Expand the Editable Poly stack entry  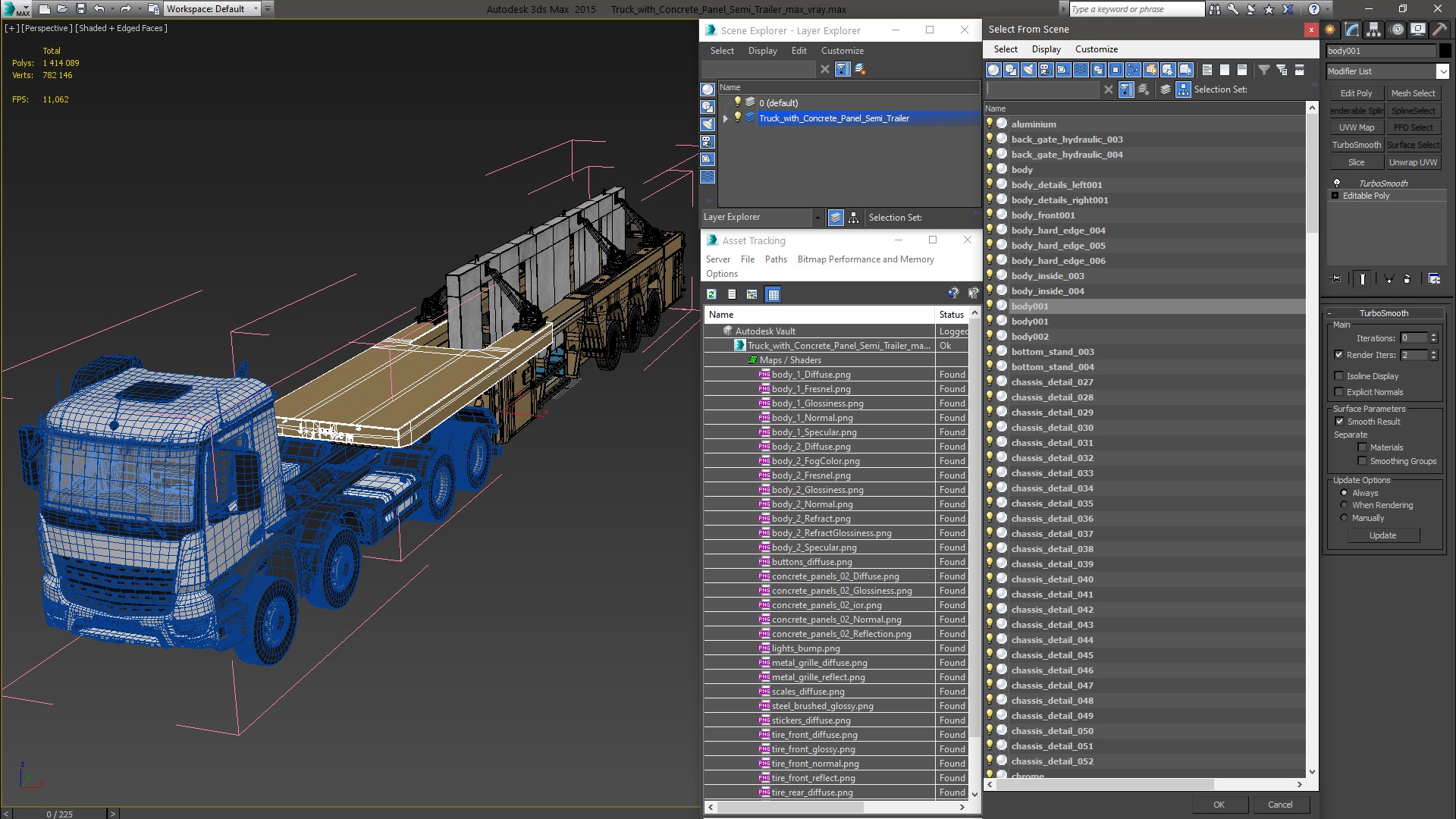click(1335, 196)
